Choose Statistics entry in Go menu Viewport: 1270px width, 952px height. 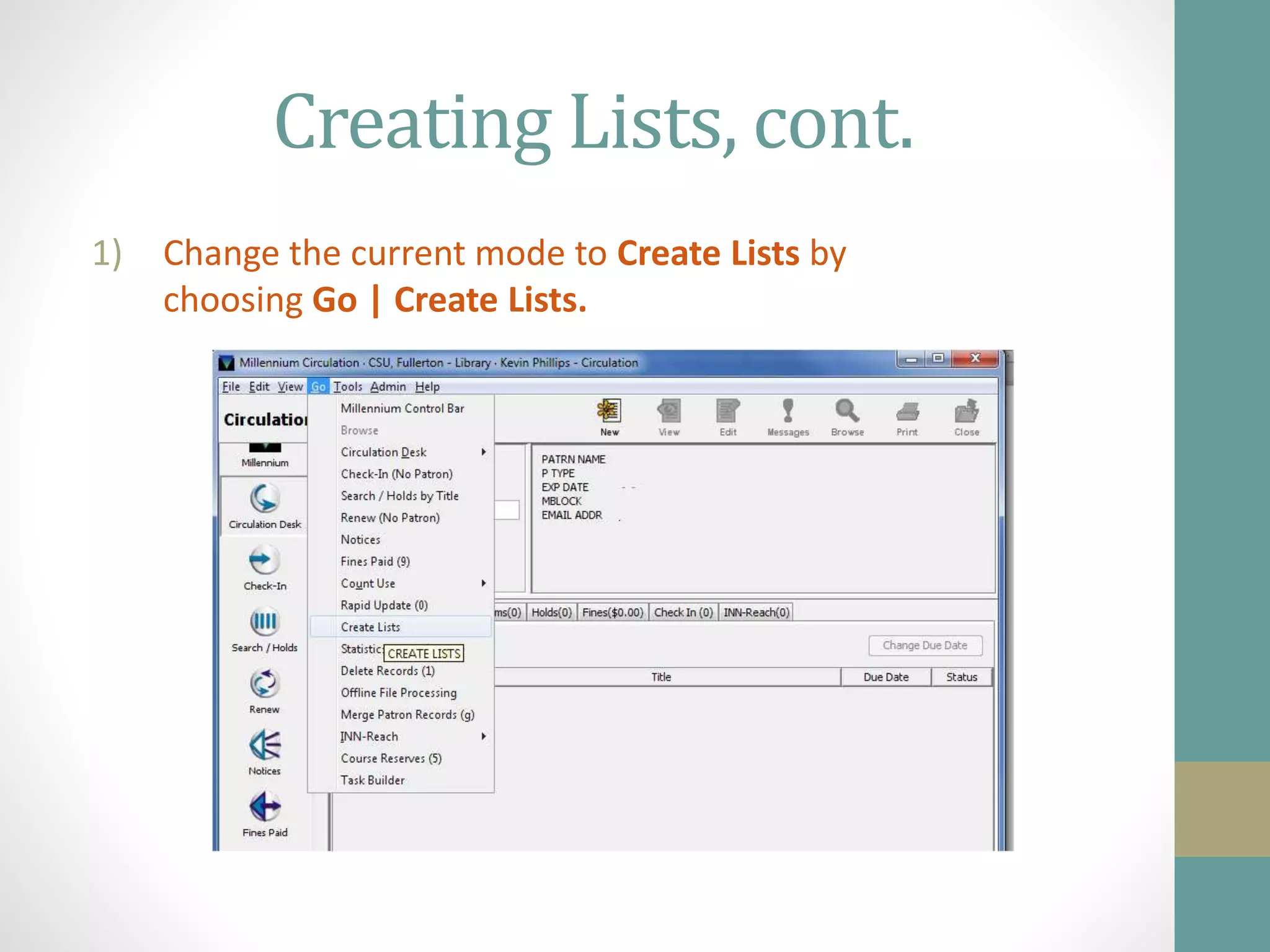pos(362,649)
